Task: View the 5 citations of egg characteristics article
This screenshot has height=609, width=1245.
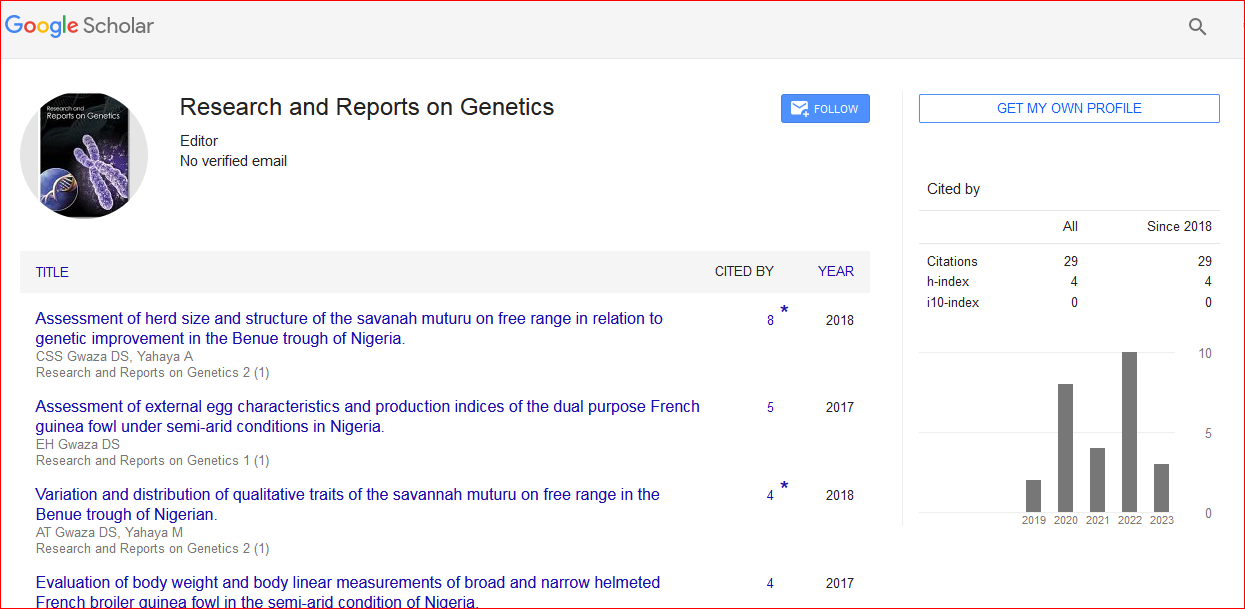Action: 770,408
